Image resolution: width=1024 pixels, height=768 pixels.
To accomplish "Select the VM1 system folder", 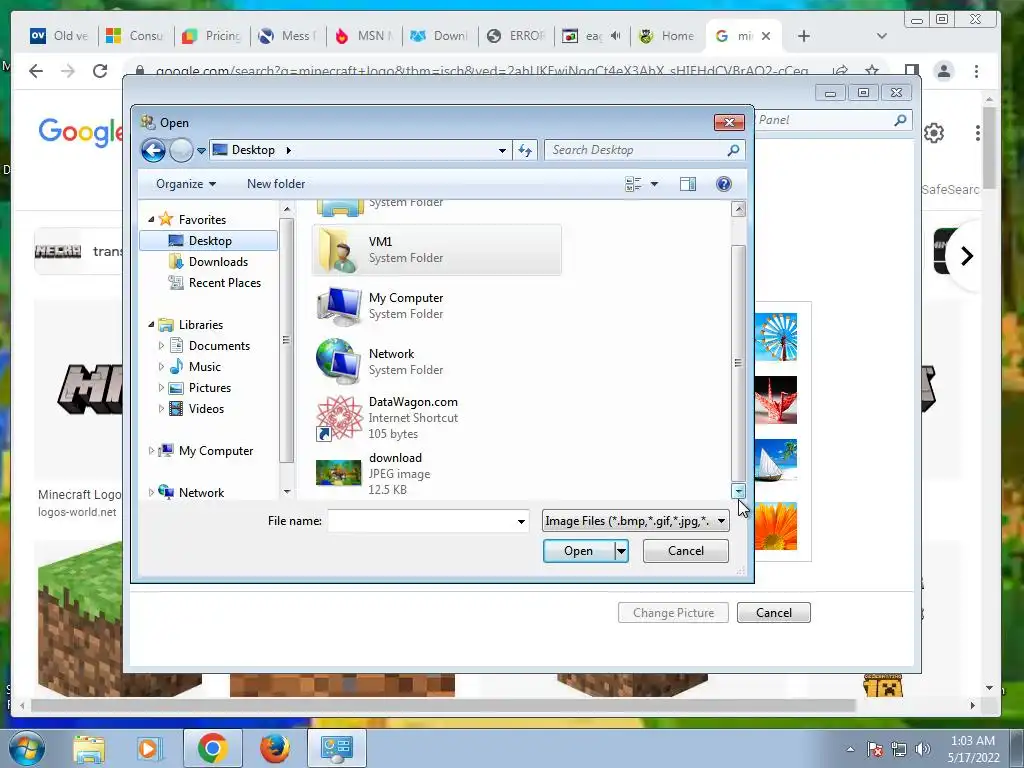I will 436,250.
